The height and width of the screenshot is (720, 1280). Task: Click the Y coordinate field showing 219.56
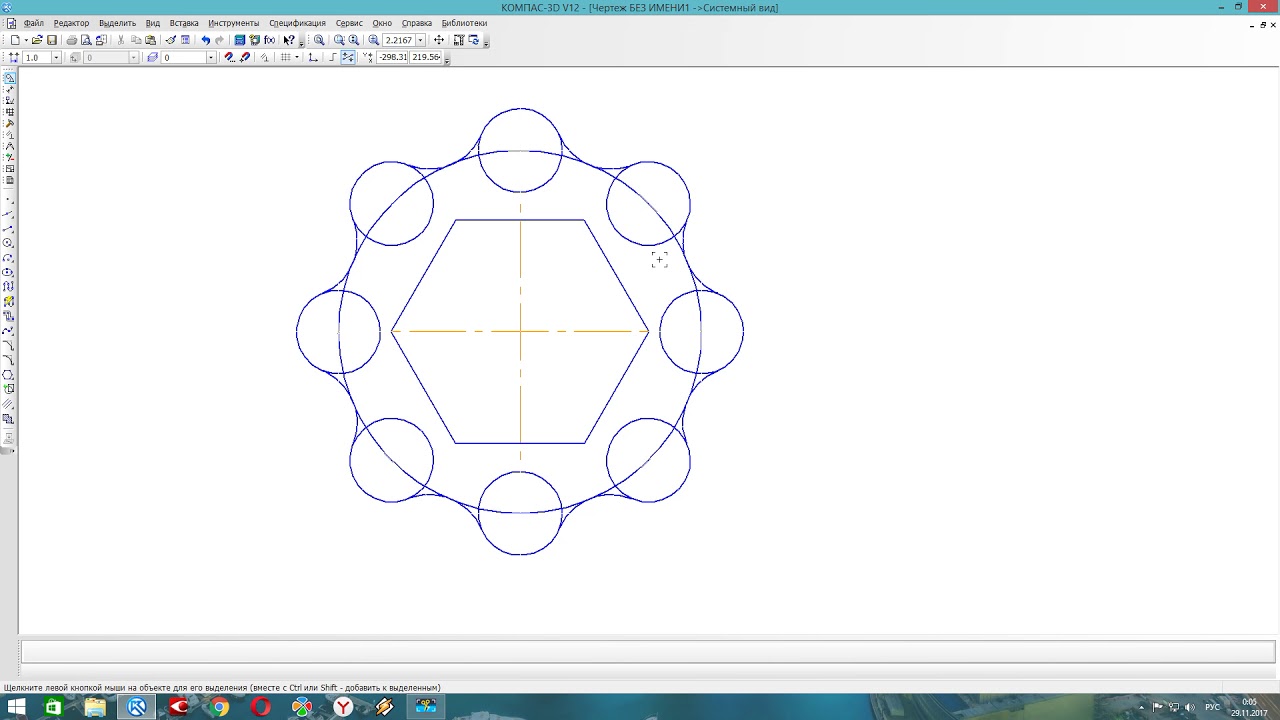pos(427,57)
